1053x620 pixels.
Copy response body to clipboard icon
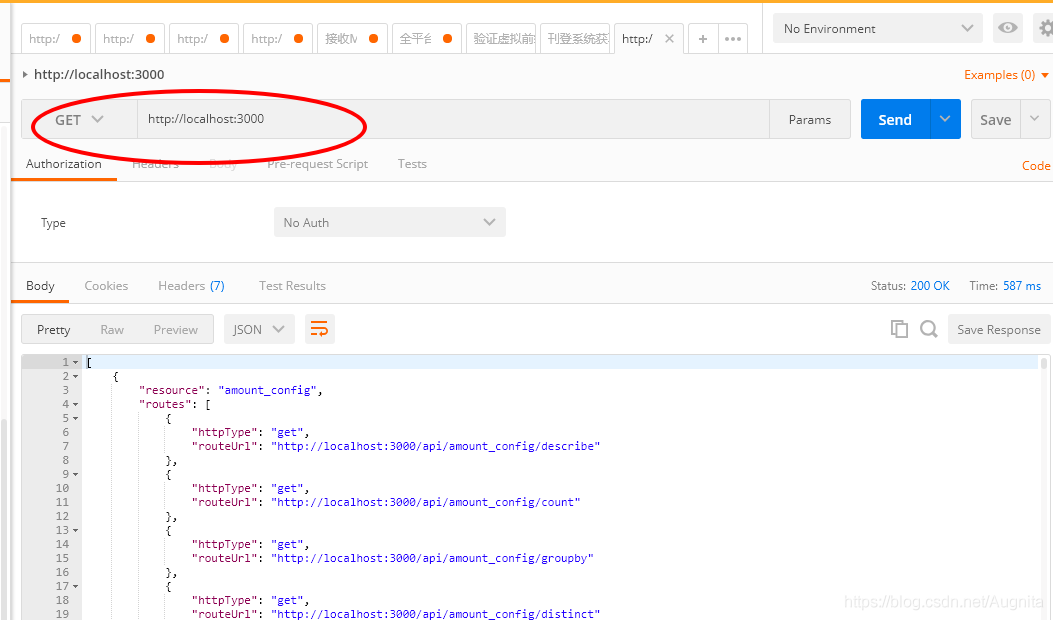pos(899,329)
